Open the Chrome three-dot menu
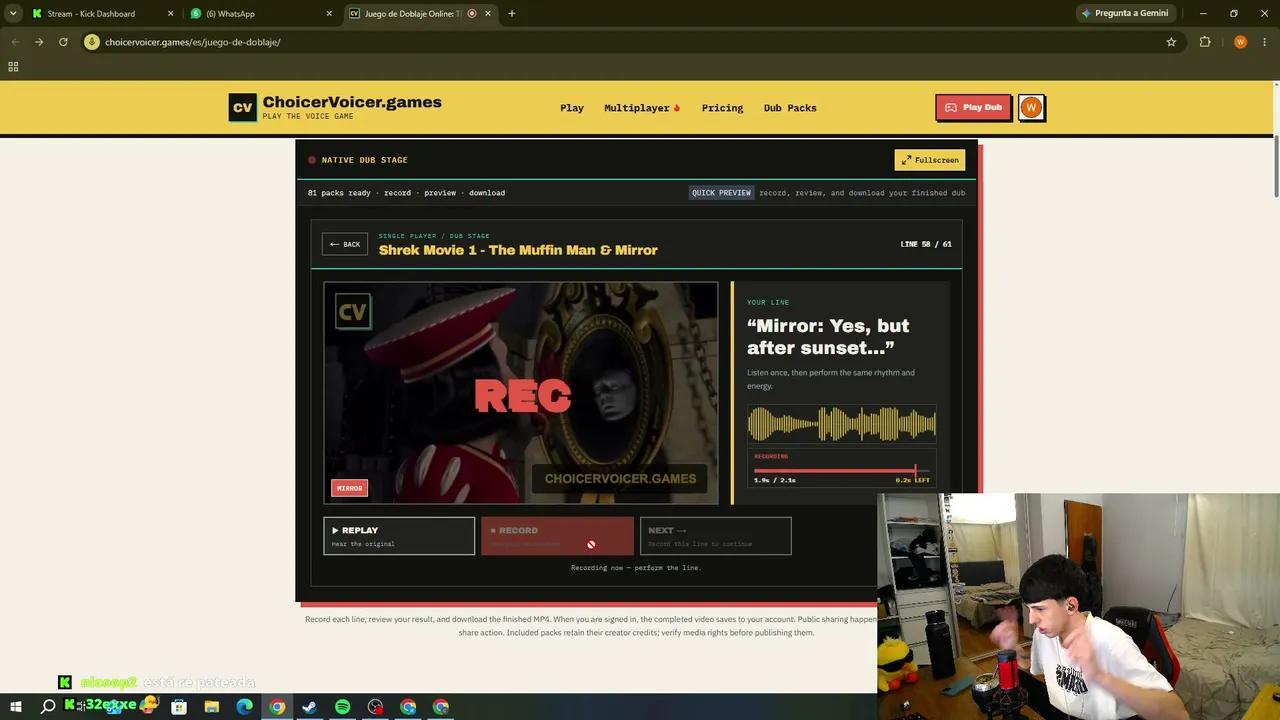The width and height of the screenshot is (1280, 720). tap(1265, 42)
